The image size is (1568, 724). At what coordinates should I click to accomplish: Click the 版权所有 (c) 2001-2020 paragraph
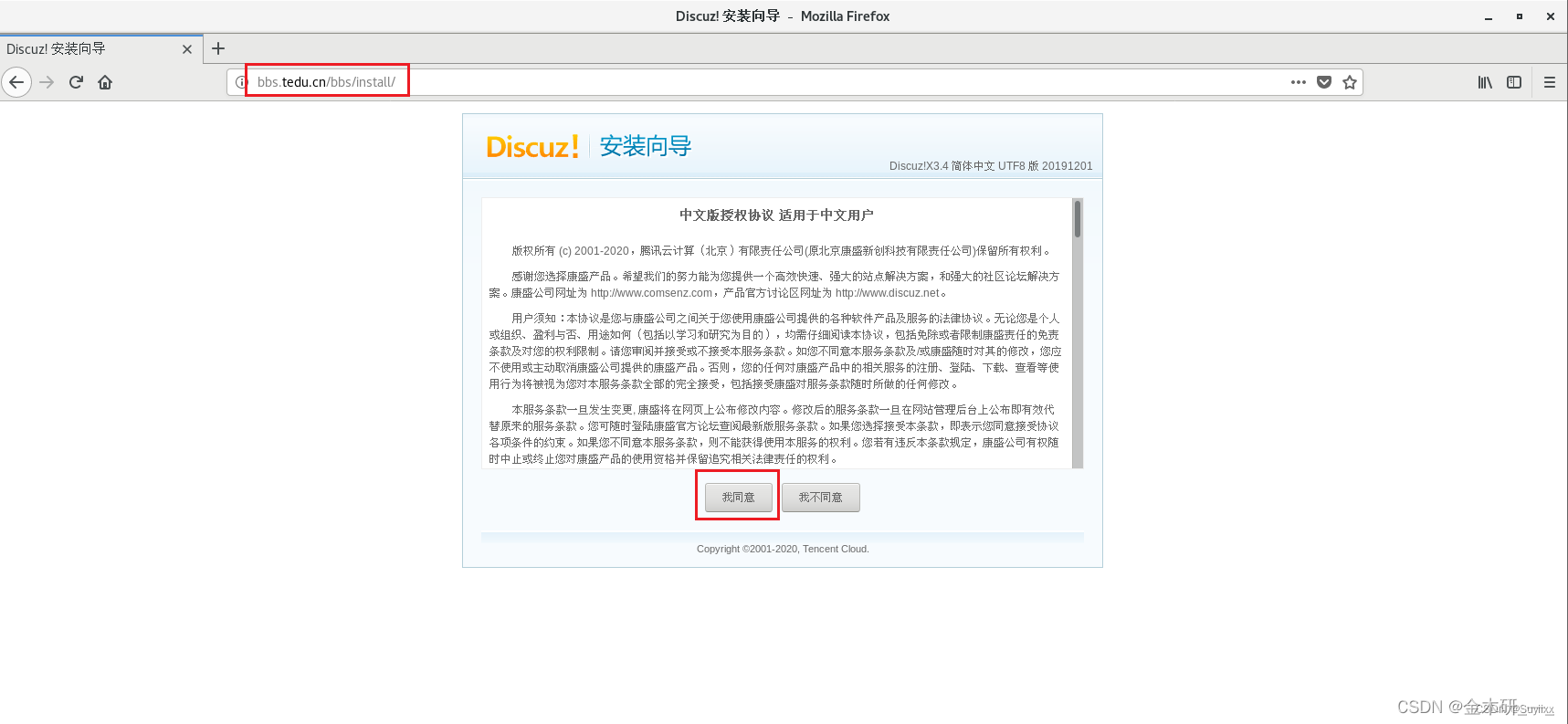pyautogui.click(x=783, y=251)
